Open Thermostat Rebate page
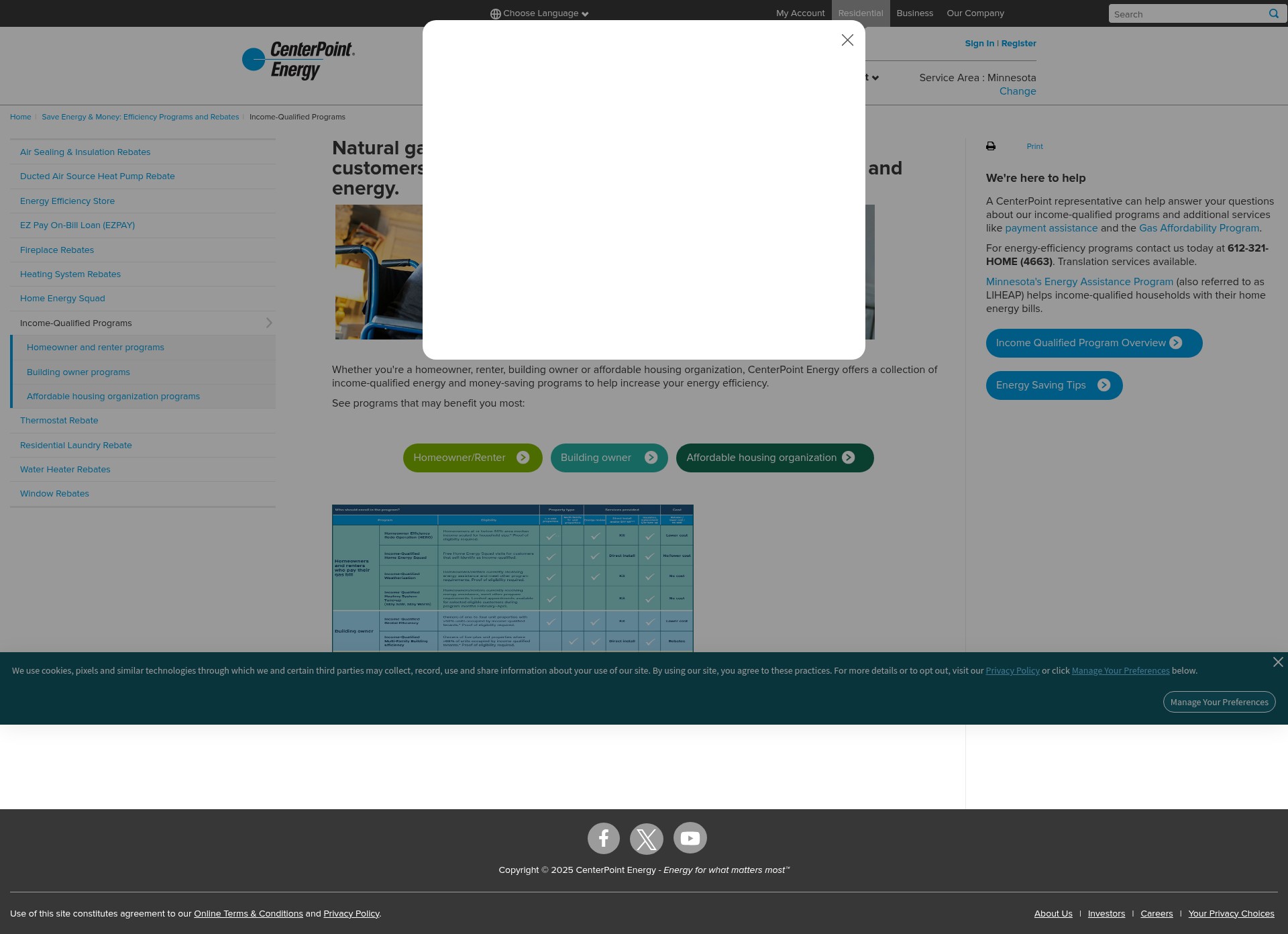 click(59, 421)
